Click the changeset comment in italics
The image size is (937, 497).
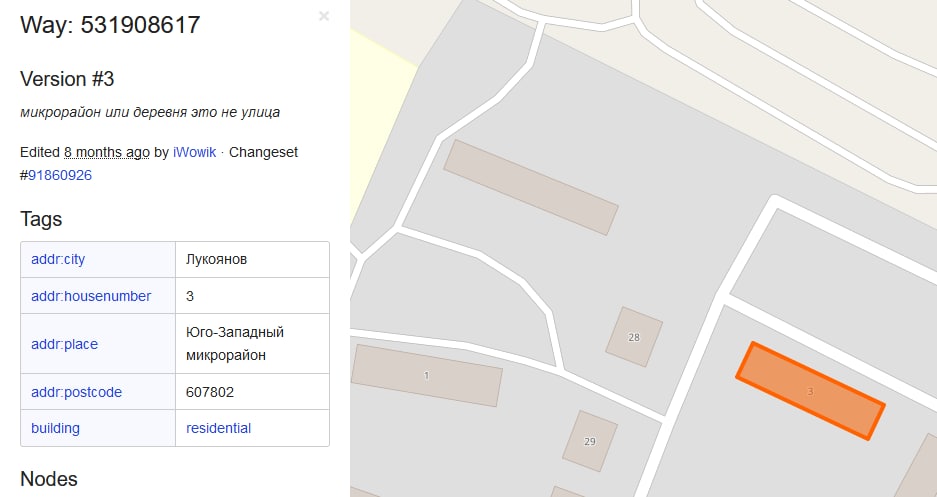coord(150,112)
